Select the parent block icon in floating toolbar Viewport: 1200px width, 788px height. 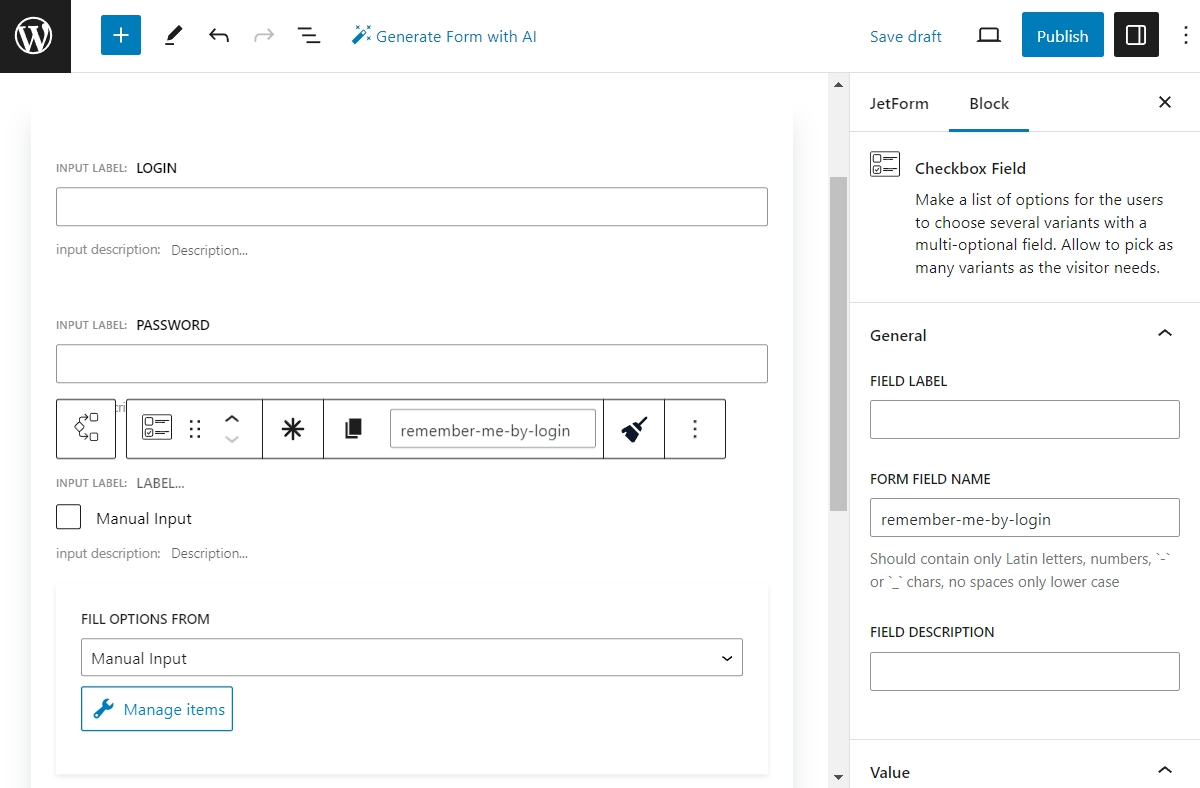(86, 428)
